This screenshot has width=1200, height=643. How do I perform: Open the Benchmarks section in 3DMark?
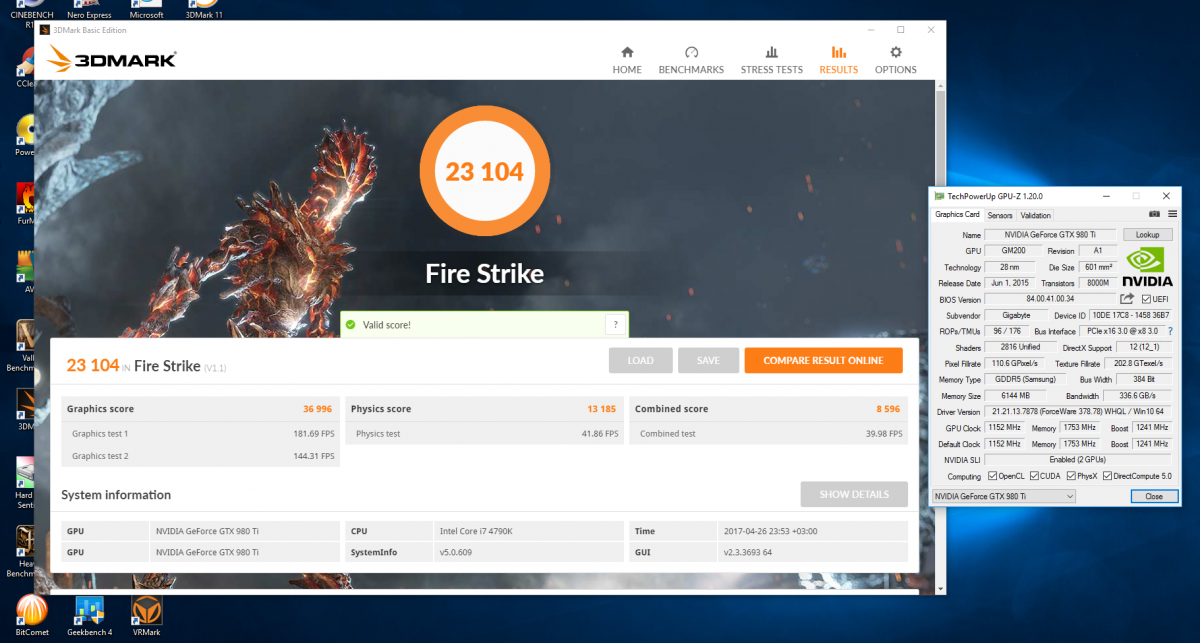(691, 60)
